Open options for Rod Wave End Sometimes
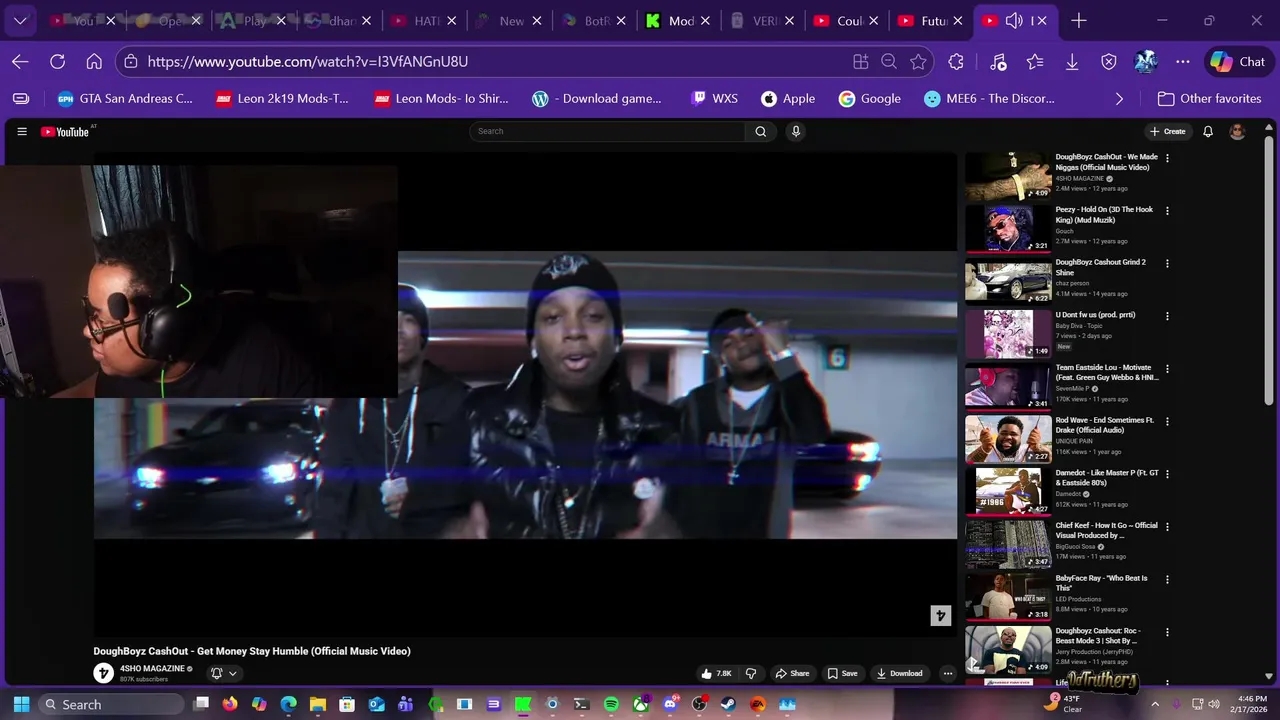This screenshot has width=1280, height=720. tap(1167, 422)
